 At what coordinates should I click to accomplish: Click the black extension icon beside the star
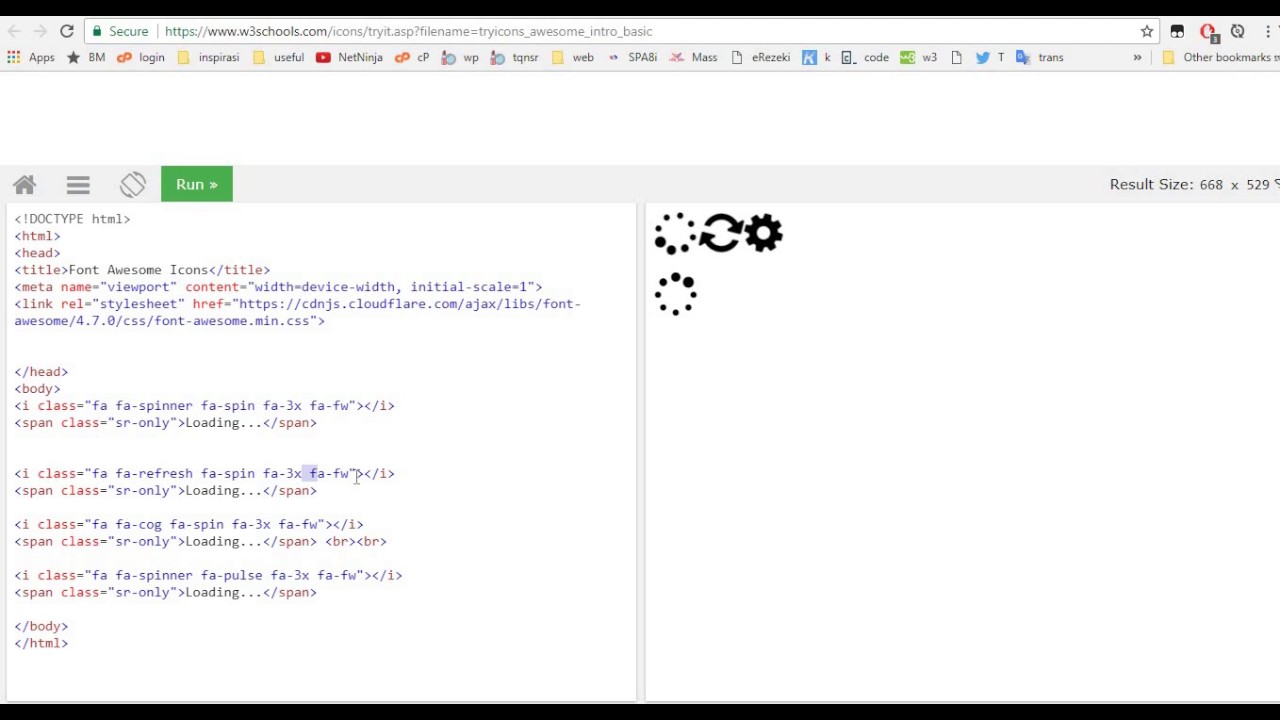click(x=1177, y=31)
